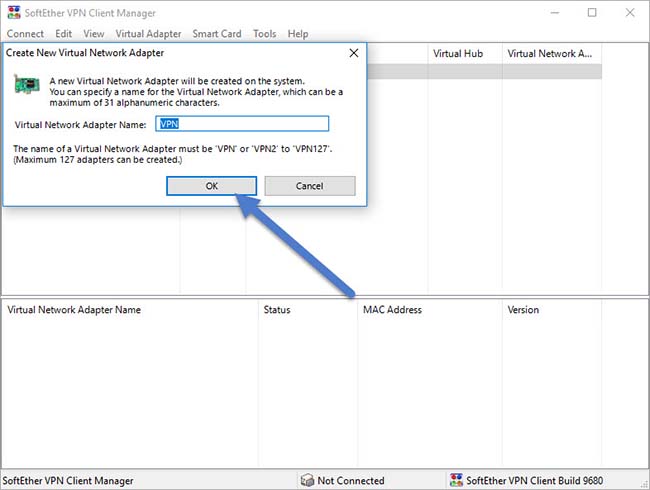
Task: Click the Not Connected status icon
Action: (x=307, y=480)
